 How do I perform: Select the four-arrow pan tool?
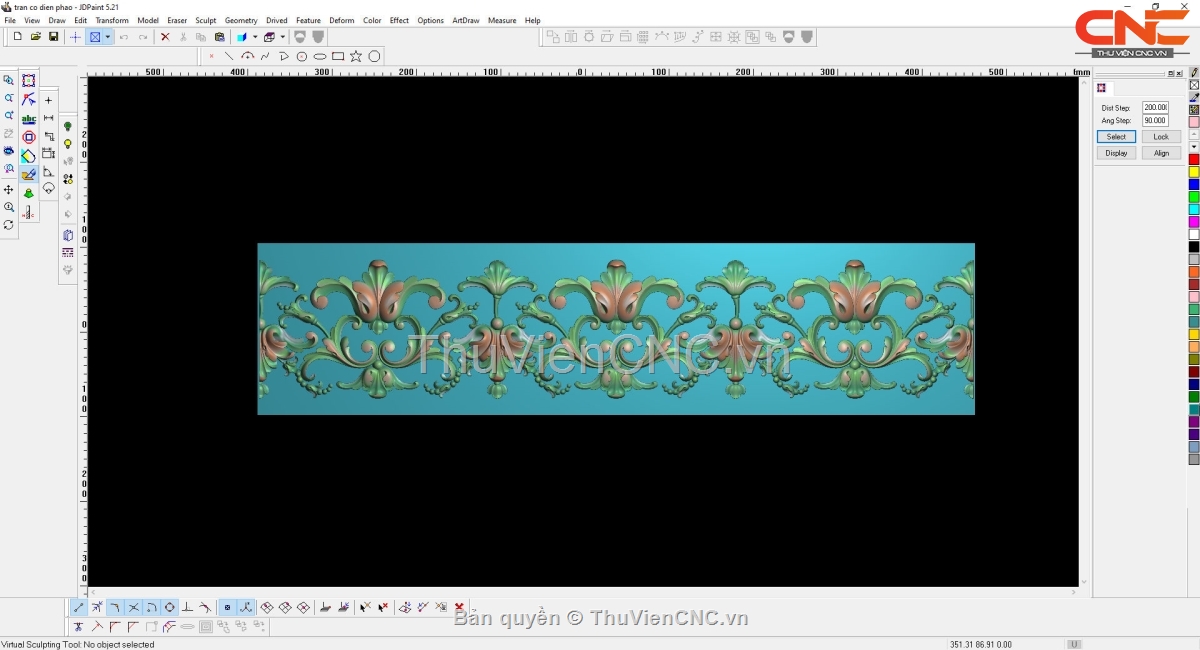[9, 190]
